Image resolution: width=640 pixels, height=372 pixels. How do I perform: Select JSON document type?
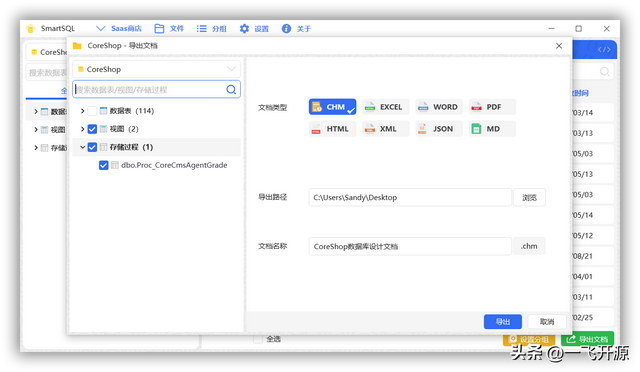coord(439,129)
